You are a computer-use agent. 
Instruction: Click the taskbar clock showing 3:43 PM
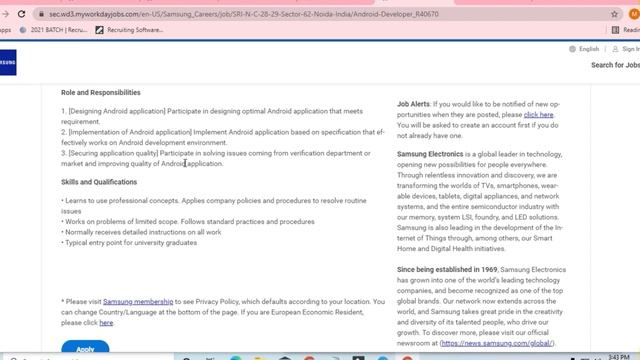point(619,357)
